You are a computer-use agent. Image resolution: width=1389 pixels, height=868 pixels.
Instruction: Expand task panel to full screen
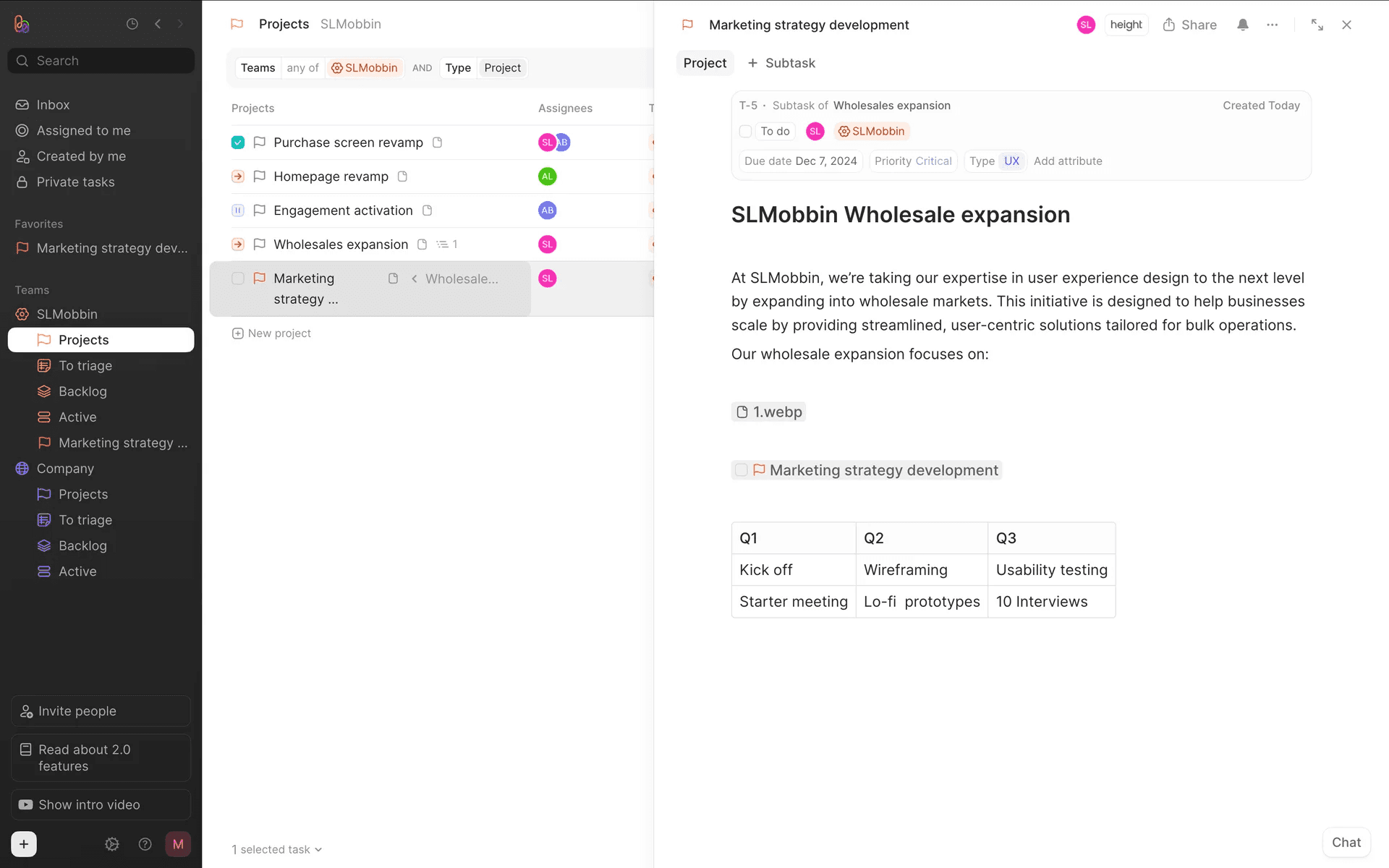[x=1317, y=25]
